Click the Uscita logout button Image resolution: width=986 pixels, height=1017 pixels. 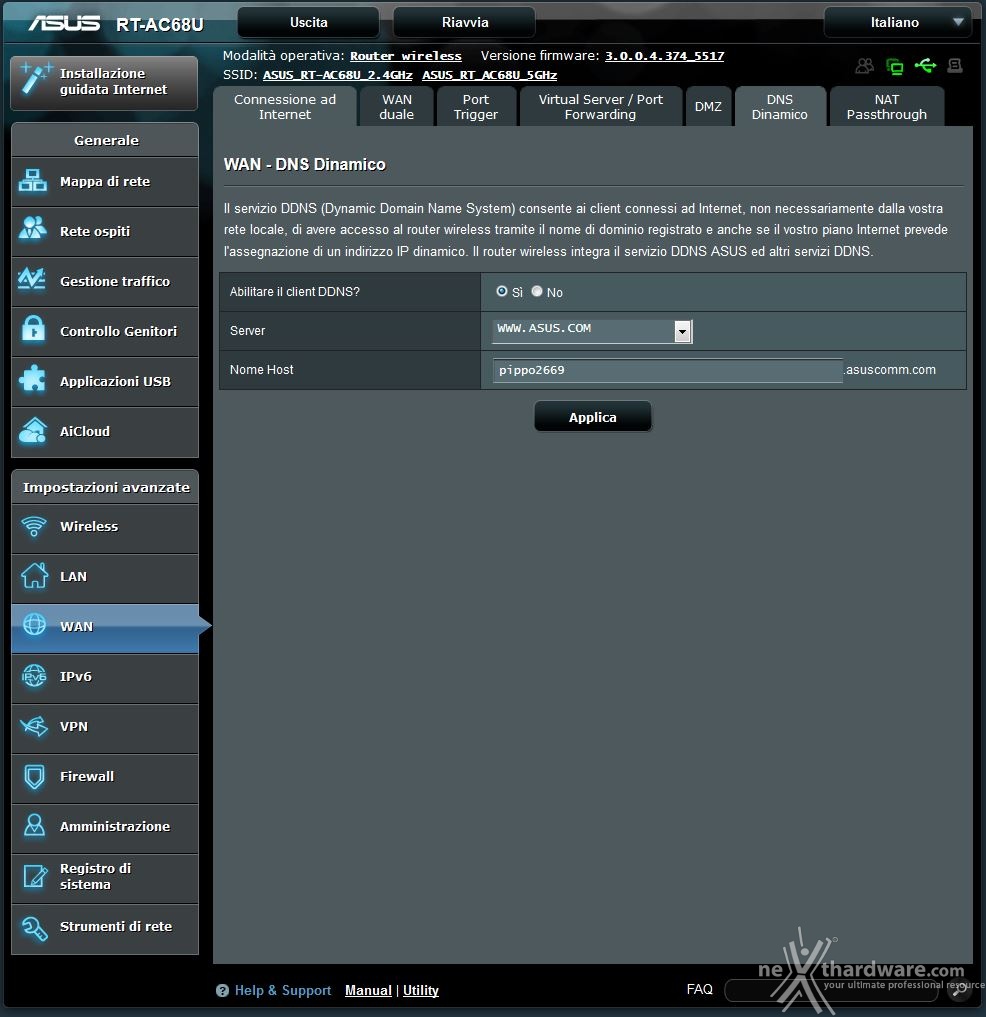pyautogui.click(x=309, y=23)
